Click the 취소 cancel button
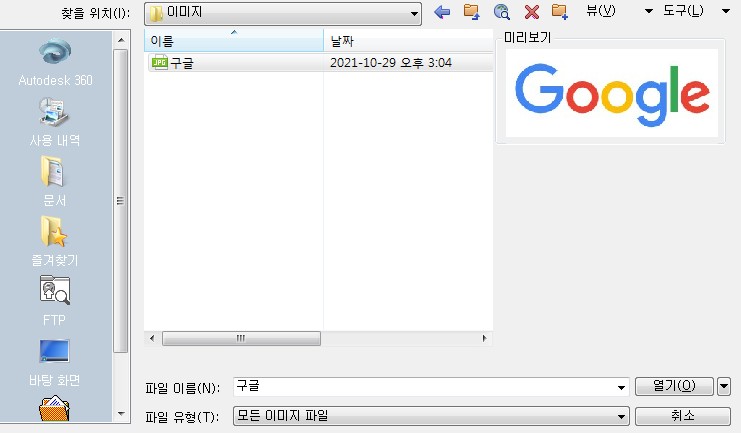Image resolution: width=741 pixels, height=433 pixels. point(682,416)
